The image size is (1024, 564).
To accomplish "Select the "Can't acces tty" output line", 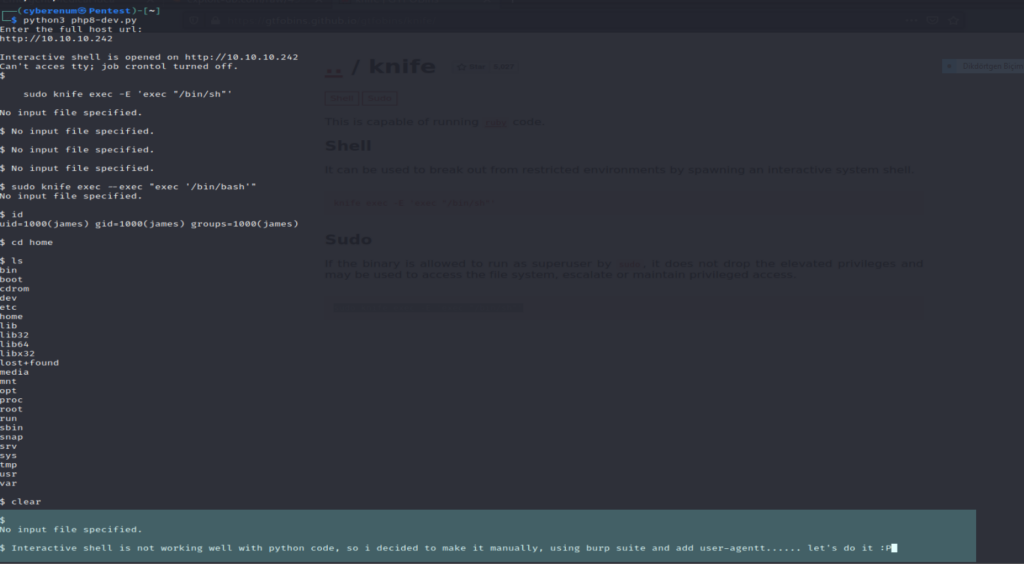I will click(x=119, y=66).
